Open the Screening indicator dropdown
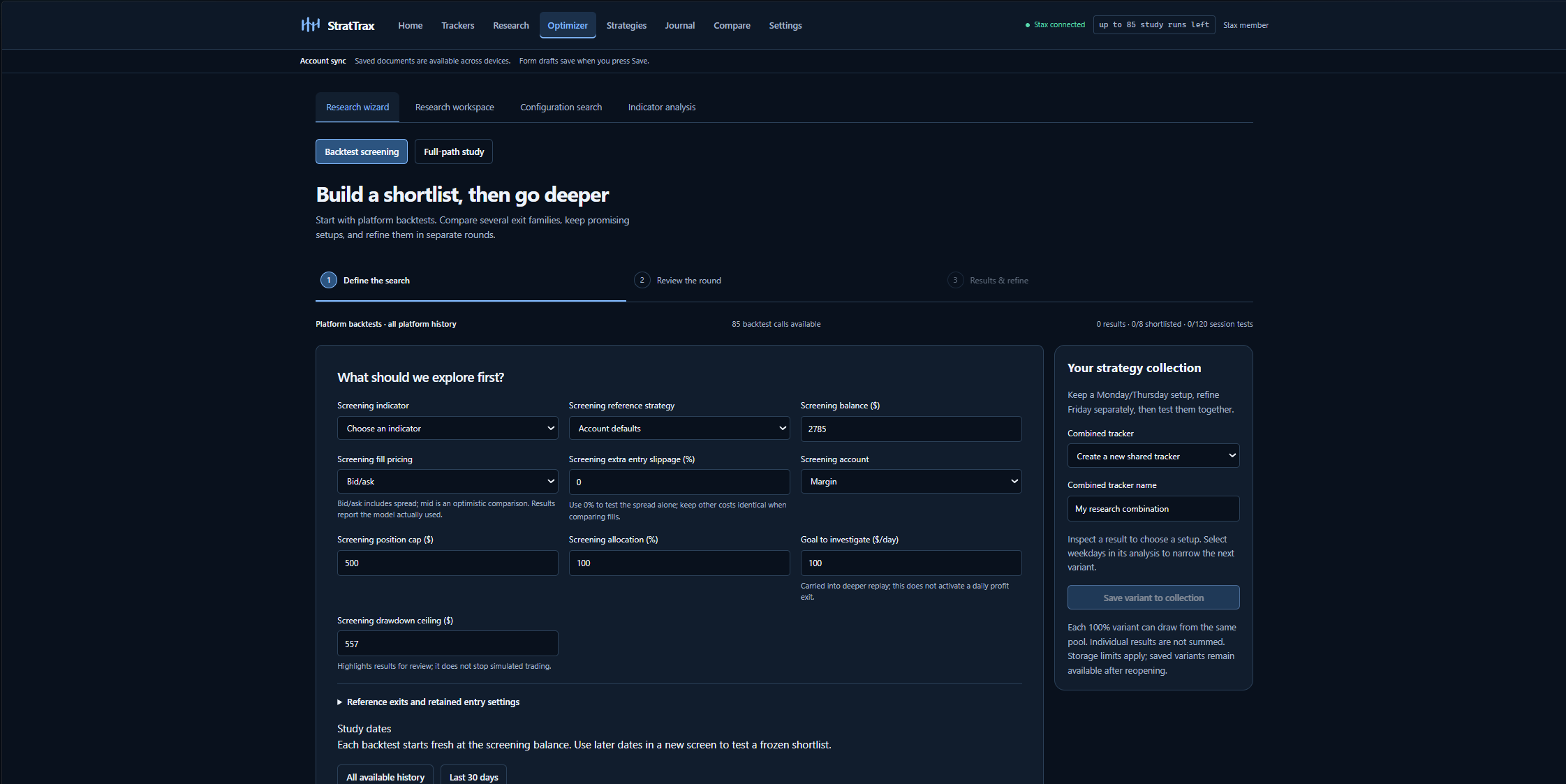1566x784 pixels. [448, 428]
